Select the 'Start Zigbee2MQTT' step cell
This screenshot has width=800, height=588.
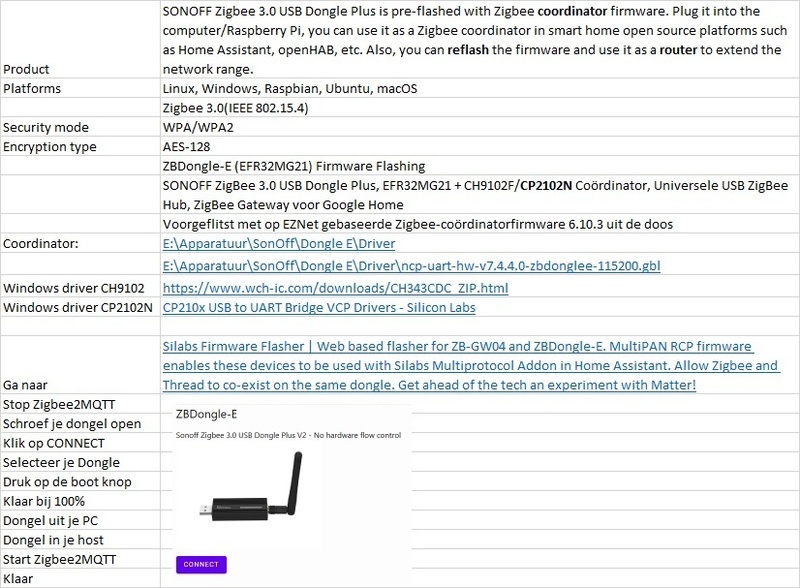(80, 559)
